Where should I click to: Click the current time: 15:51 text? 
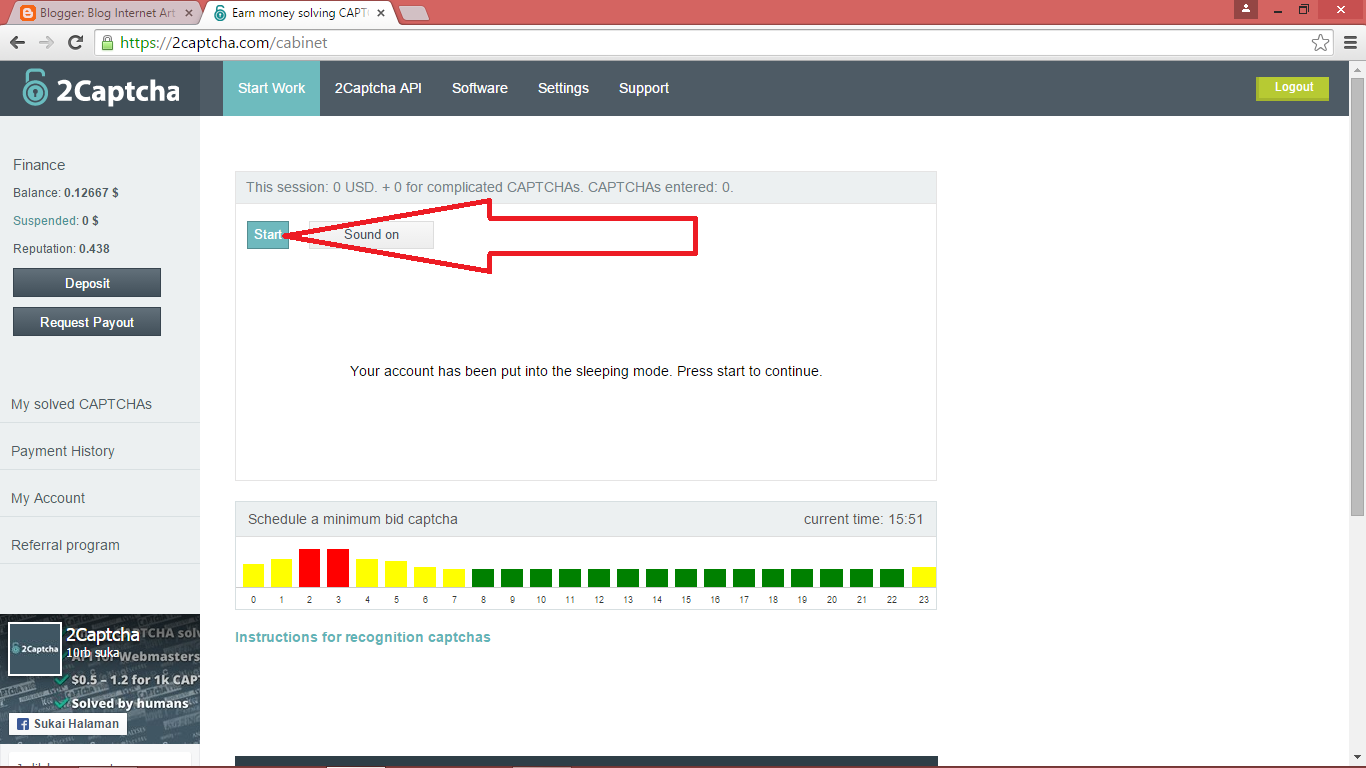pos(863,519)
